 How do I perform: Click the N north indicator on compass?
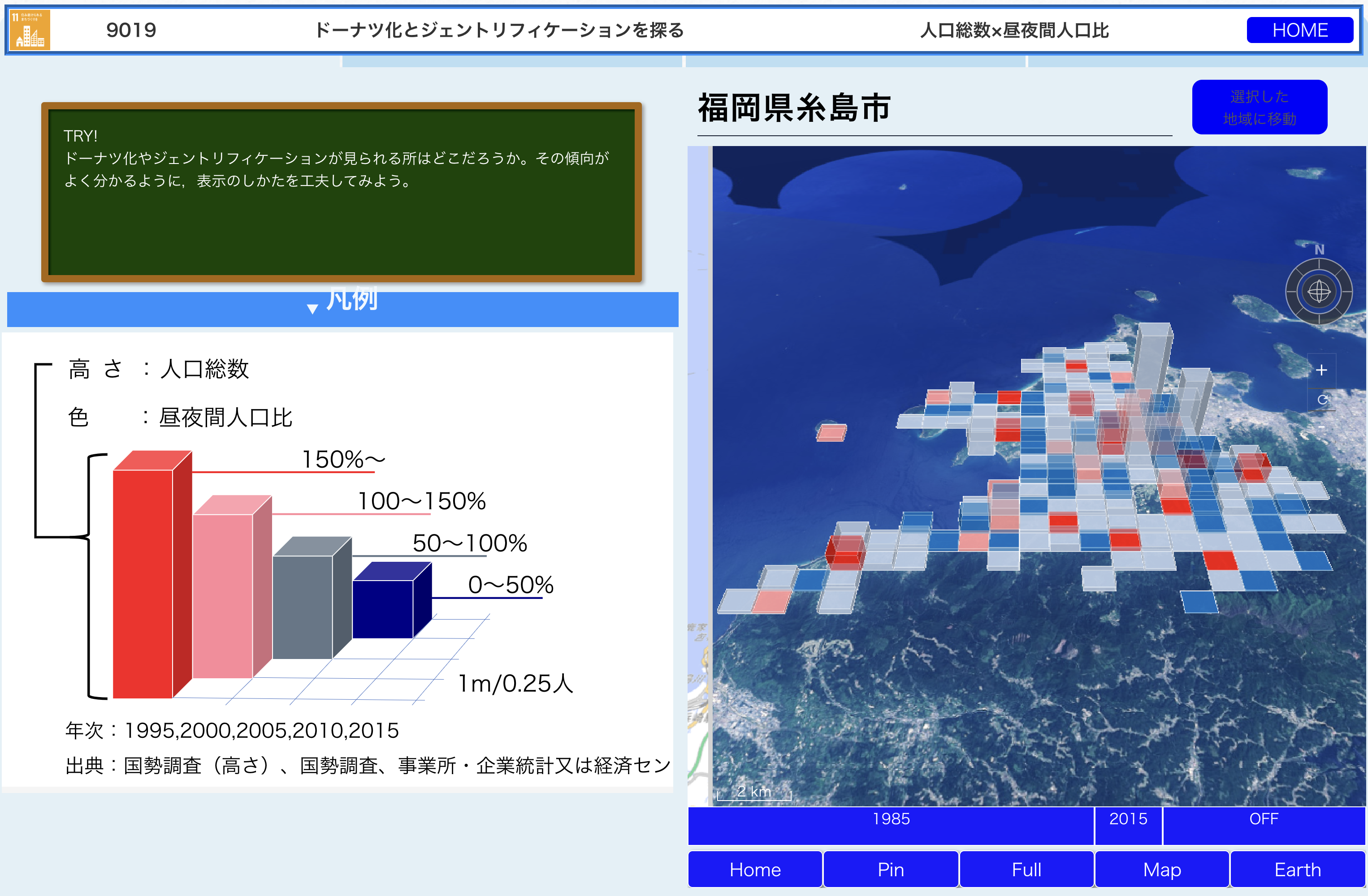(x=1319, y=250)
